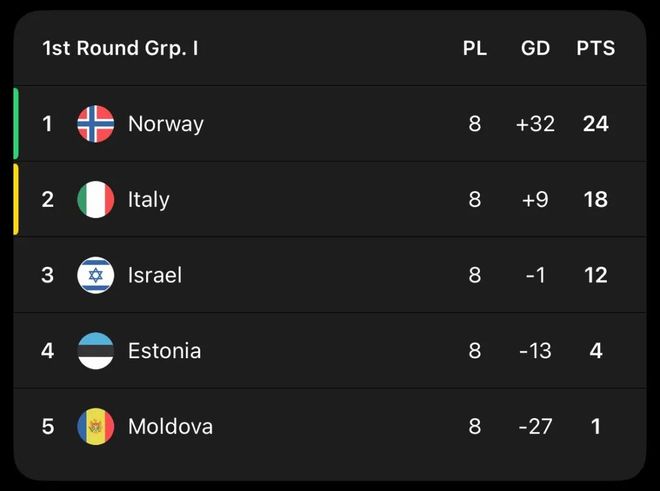
Task: Open the Norway team name
Action: coord(165,124)
